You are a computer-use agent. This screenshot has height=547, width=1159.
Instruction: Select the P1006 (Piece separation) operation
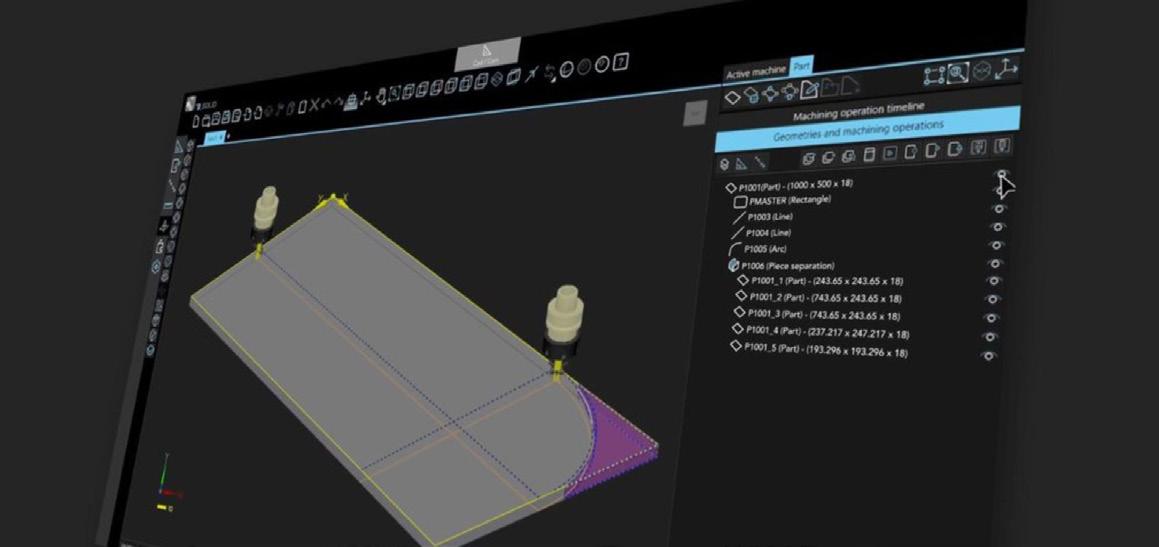click(781, 265)
